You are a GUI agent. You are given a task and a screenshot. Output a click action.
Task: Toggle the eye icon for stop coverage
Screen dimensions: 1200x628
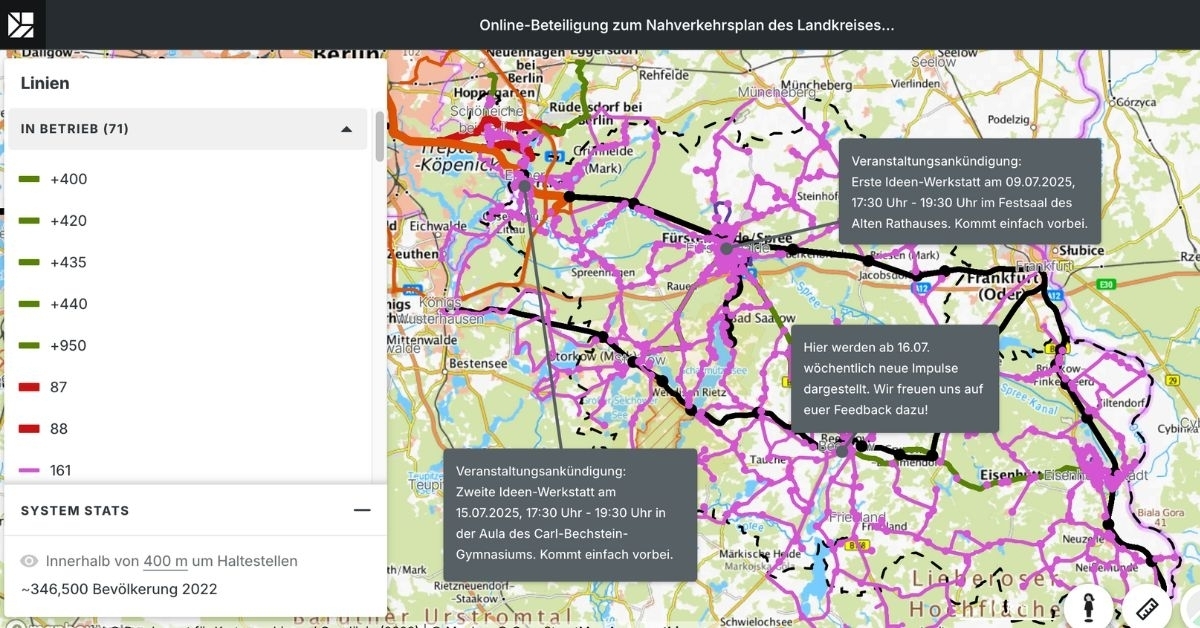coord(29,561)
